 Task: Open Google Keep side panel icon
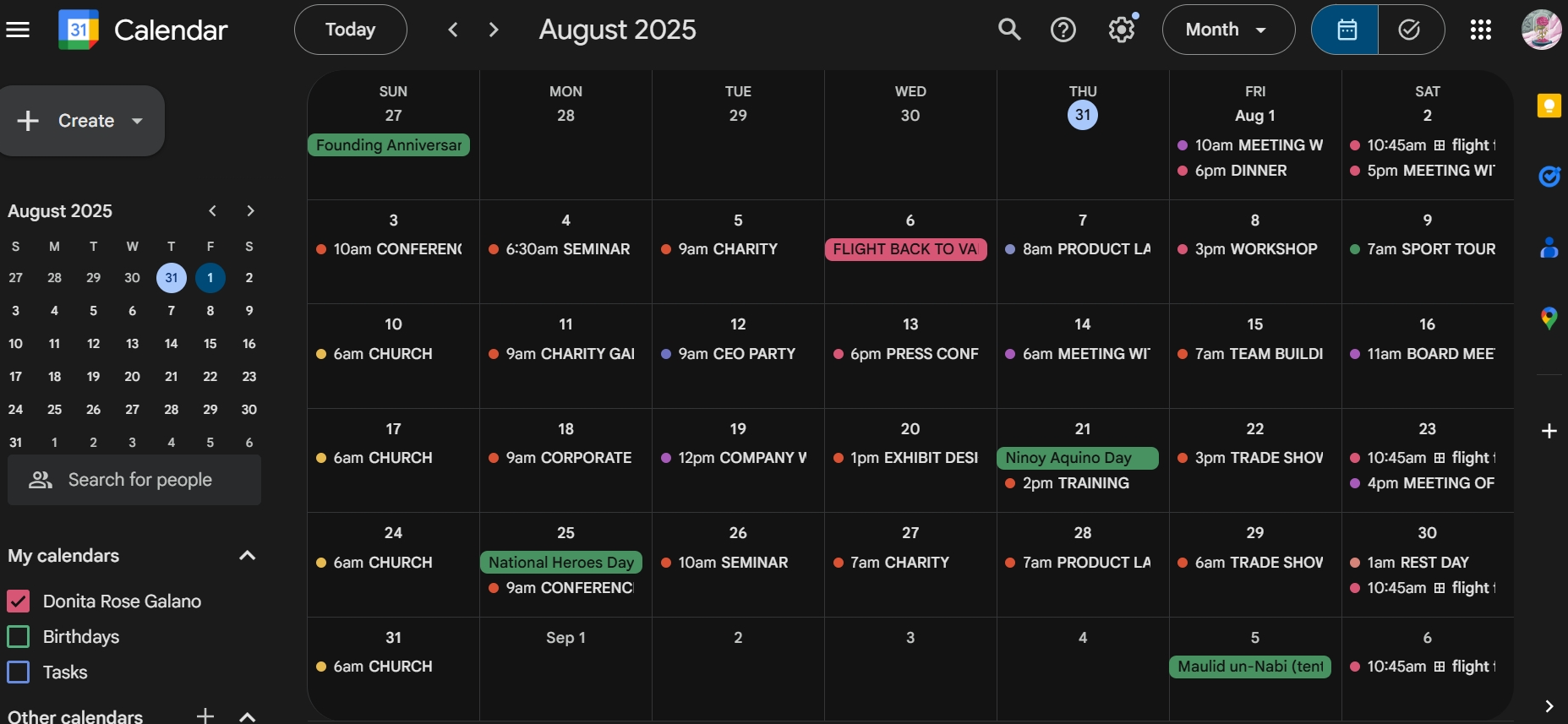tap(1549, 106)
